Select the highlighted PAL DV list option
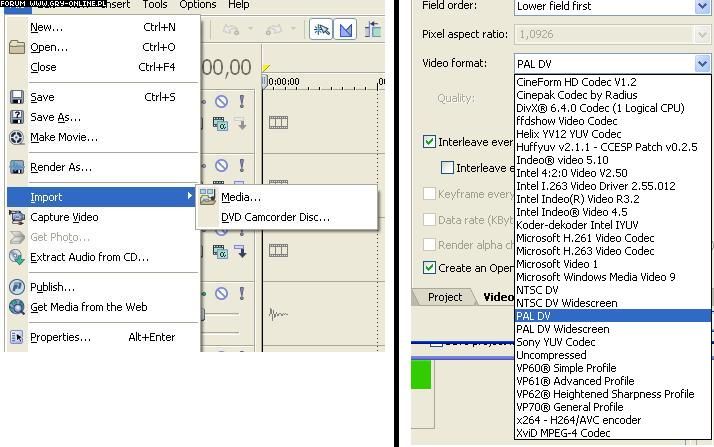 612,316
